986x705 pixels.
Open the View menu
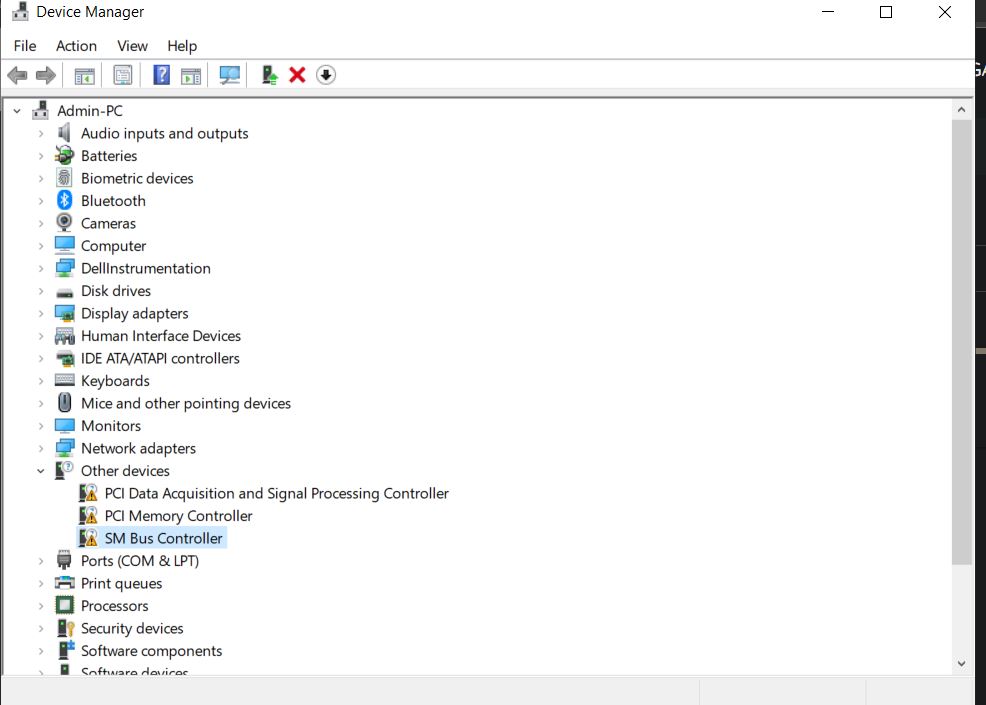132,46
